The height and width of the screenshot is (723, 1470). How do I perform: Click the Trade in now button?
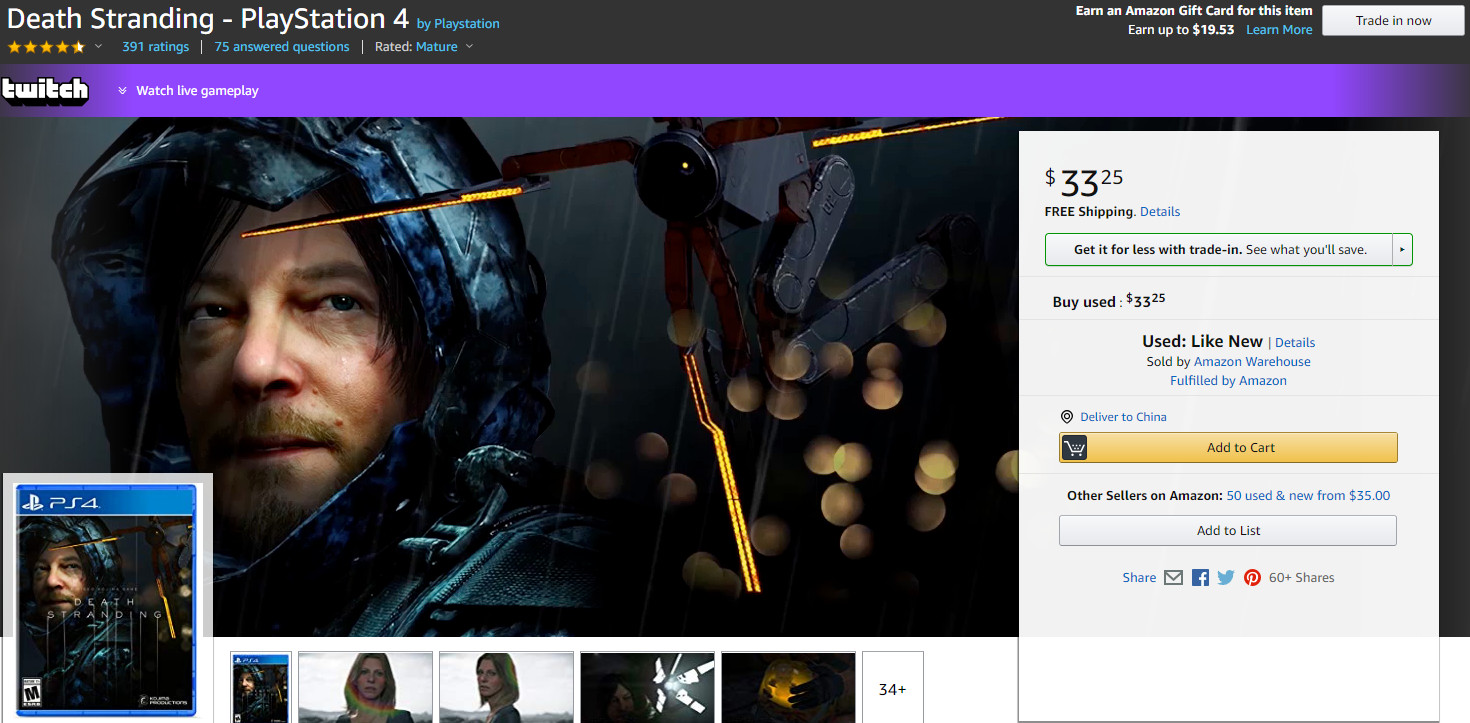[1393, 20]
